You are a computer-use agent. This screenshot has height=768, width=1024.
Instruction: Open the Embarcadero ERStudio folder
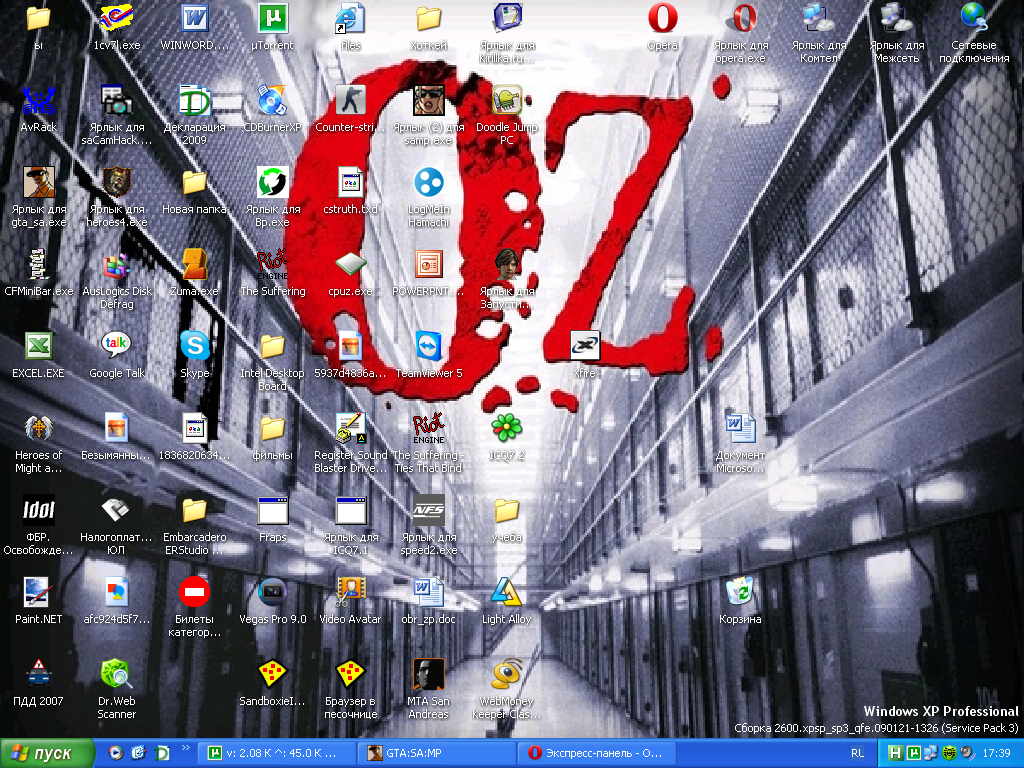pyautogui.click(x=195, y=525)
